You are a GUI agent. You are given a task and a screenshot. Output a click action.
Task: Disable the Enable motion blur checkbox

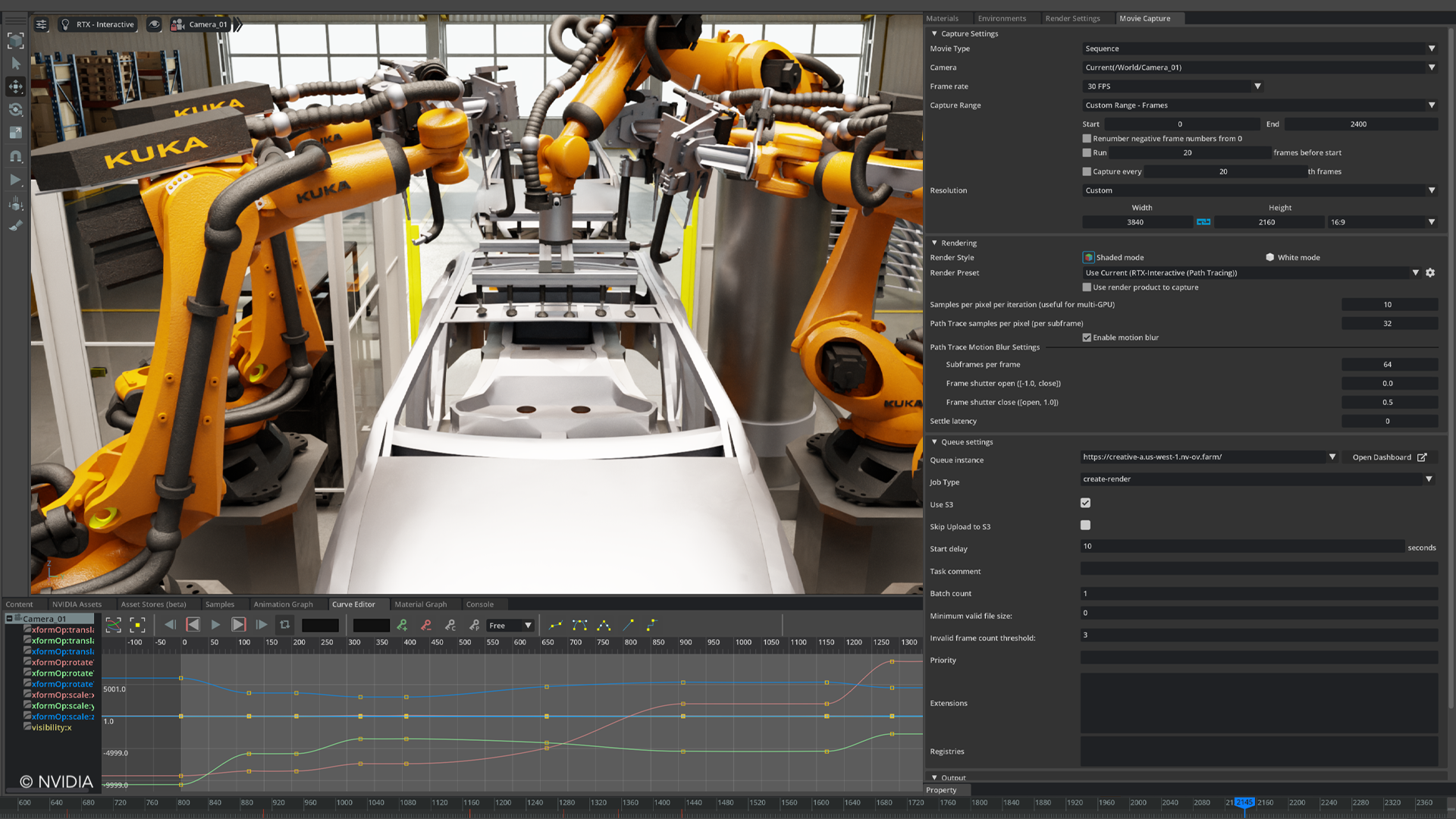coord(1087,337)
